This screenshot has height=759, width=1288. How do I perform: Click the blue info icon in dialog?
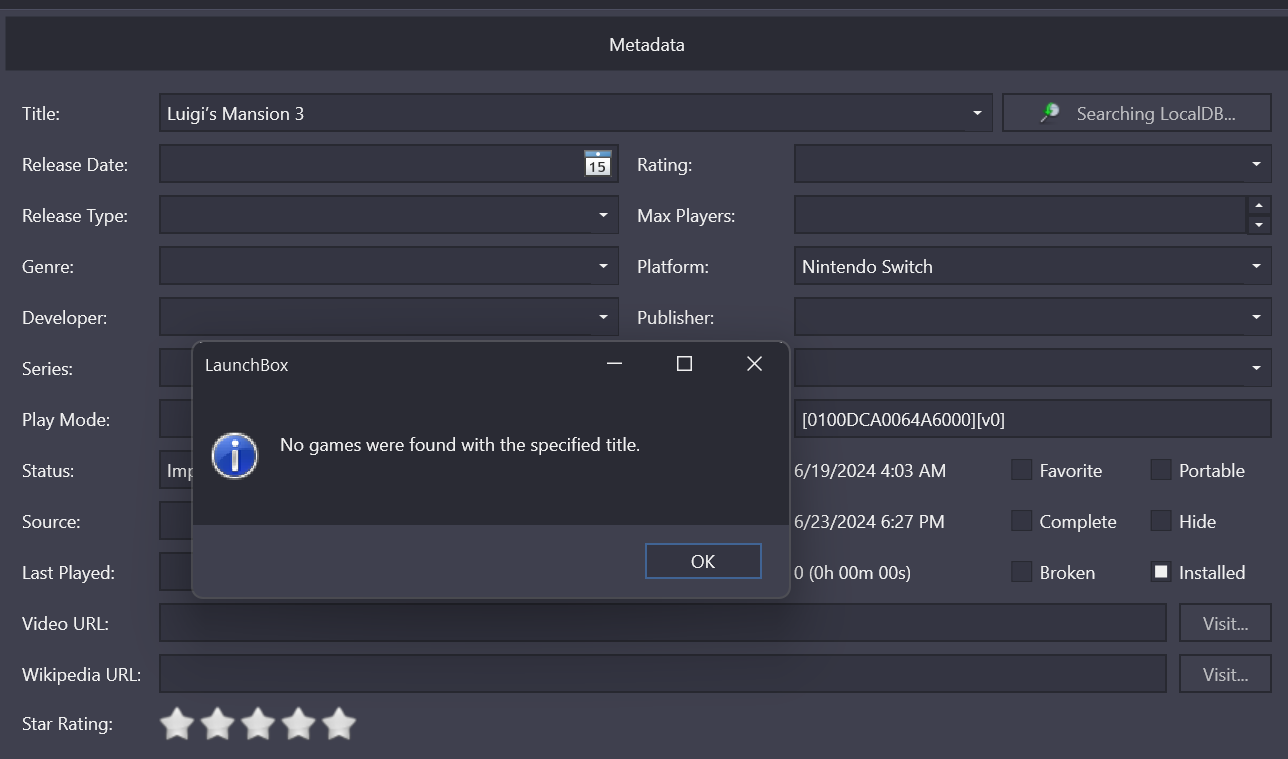pos(235,456)
